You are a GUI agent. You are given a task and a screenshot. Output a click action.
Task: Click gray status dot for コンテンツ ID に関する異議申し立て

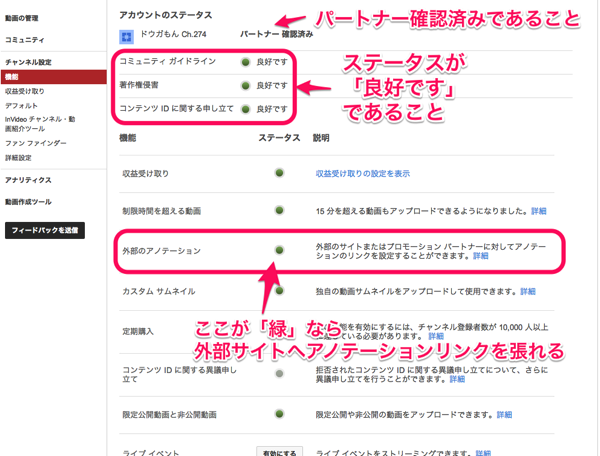click(x=279, y=373)
